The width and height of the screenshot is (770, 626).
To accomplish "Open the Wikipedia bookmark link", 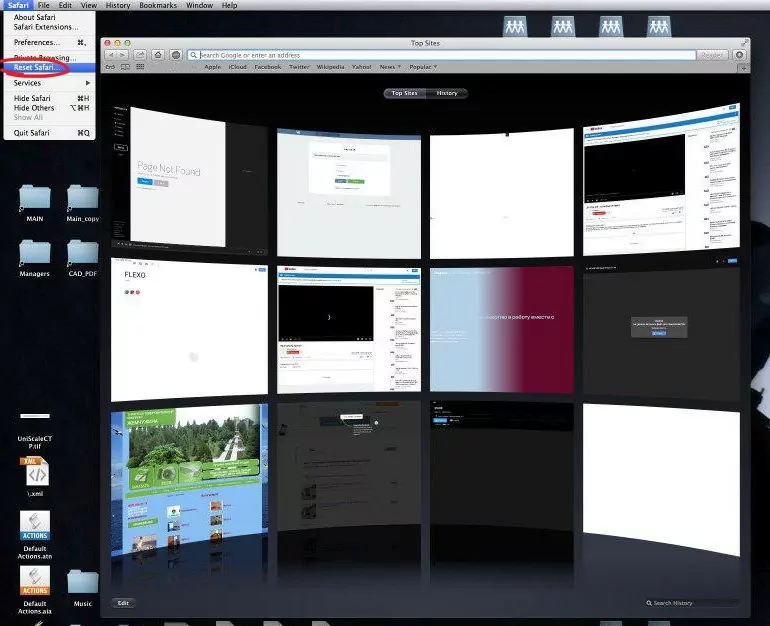I will click(330, 67).
